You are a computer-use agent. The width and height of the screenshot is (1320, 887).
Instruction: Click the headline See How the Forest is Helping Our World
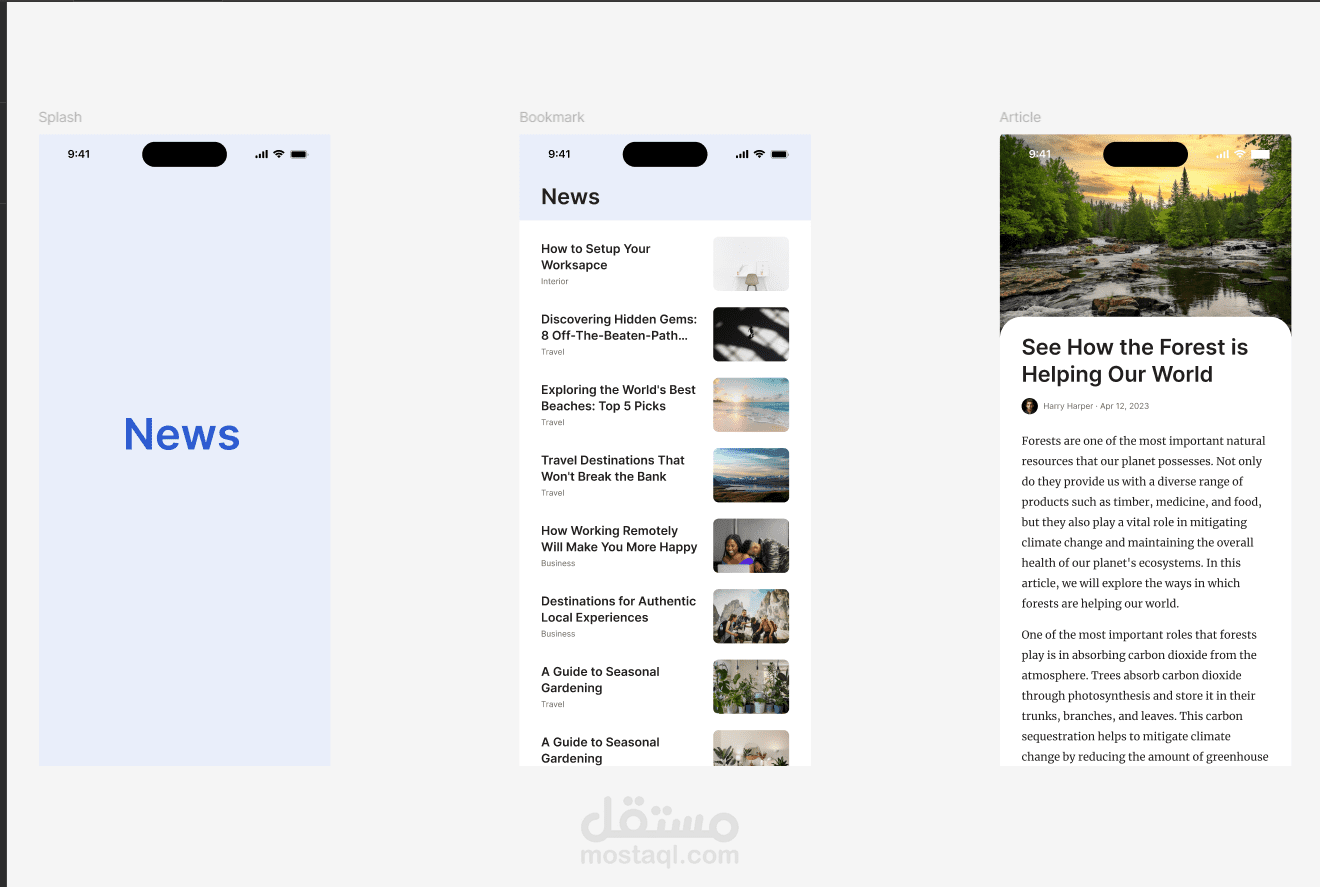coord(1135,360)
